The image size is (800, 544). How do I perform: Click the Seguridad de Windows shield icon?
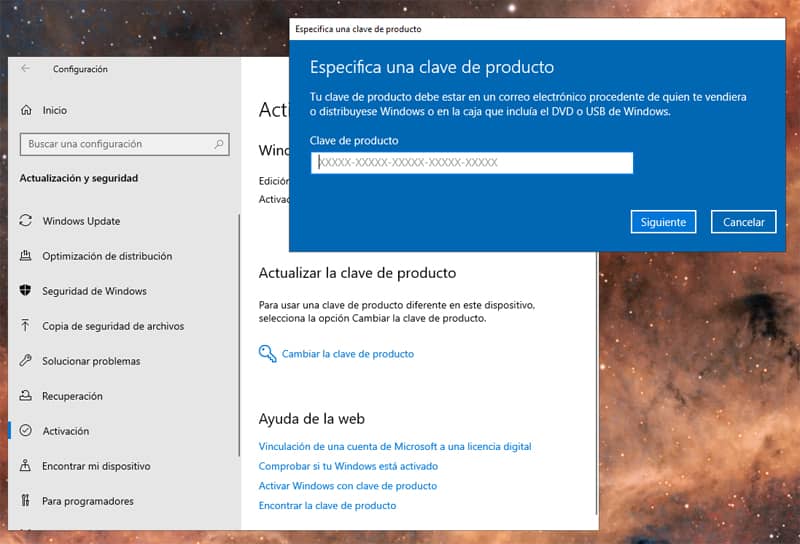point(26,290)
